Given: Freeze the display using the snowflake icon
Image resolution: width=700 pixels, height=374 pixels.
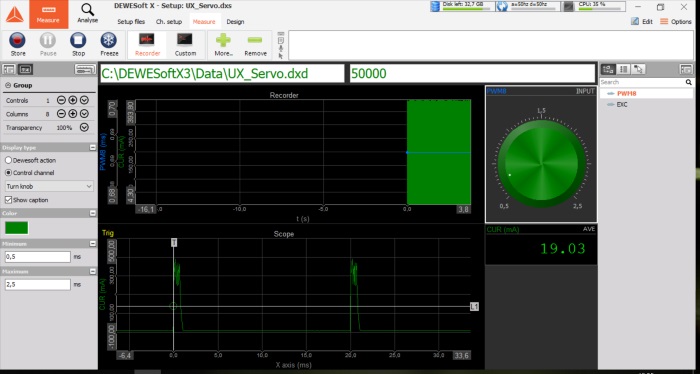Looking at the screenshot, I should click(x=108, y=41).
